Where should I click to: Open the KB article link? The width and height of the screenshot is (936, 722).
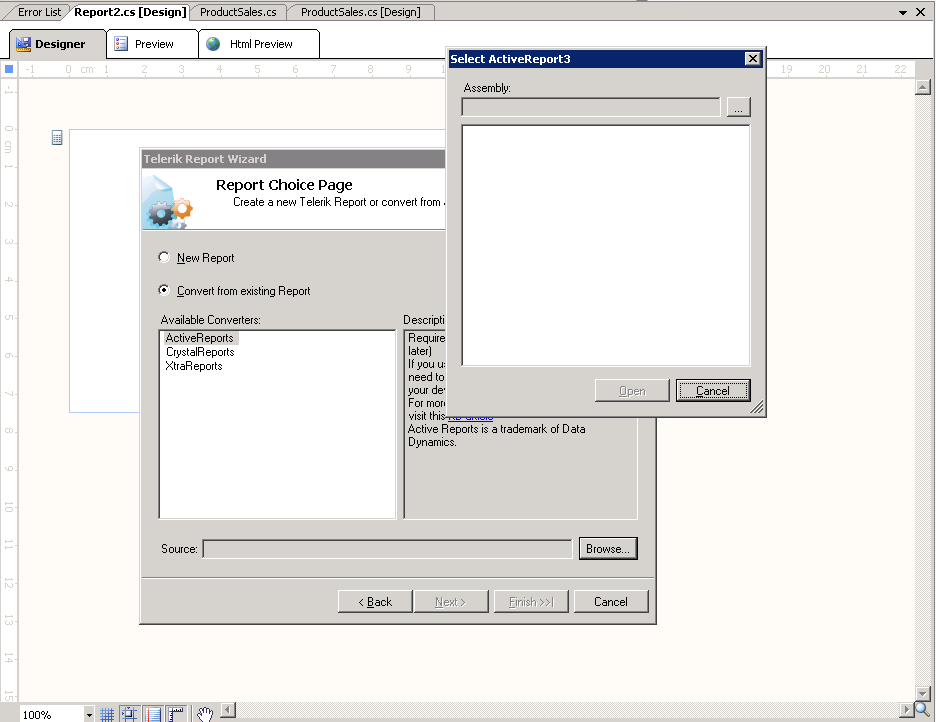click(470, 417)
